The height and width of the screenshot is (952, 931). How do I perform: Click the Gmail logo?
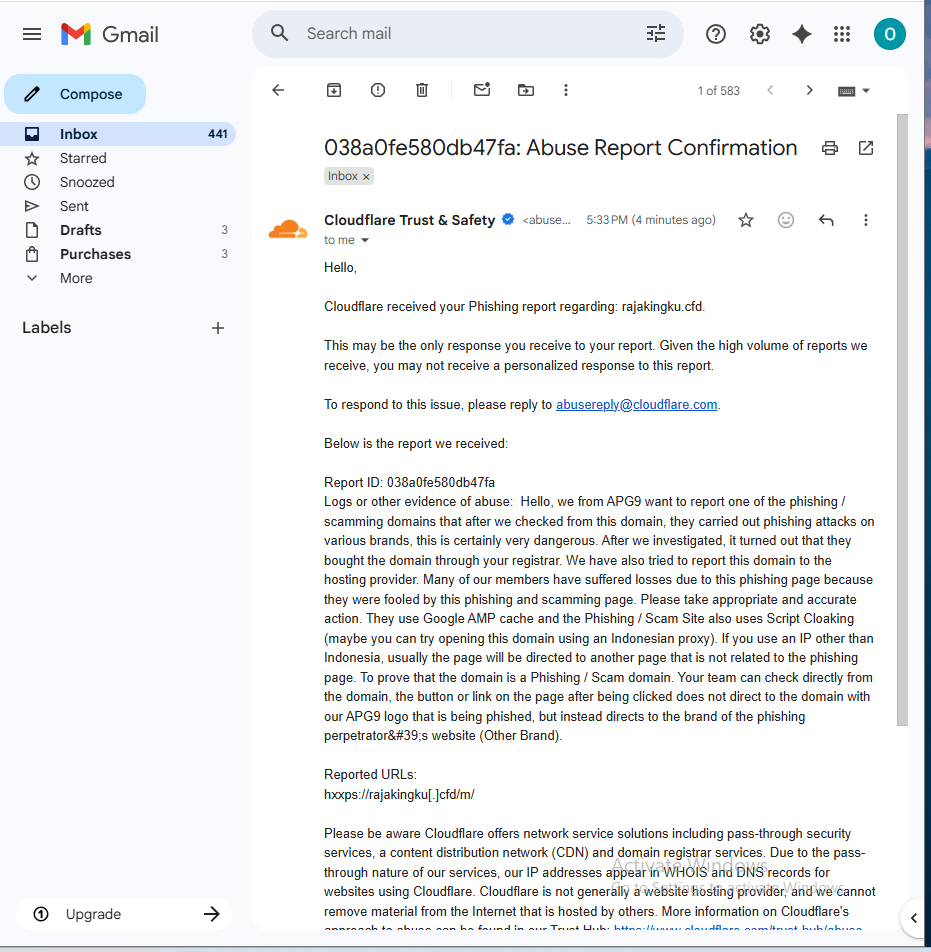tap(110, 34)
